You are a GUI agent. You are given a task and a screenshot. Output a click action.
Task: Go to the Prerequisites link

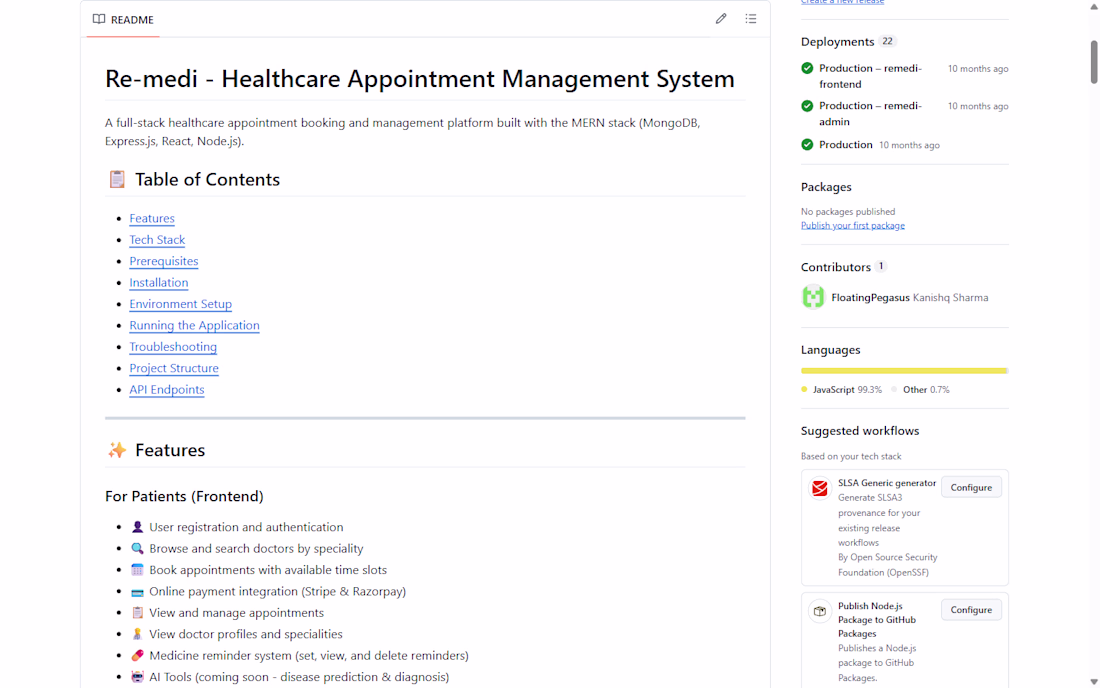[163, 261]
